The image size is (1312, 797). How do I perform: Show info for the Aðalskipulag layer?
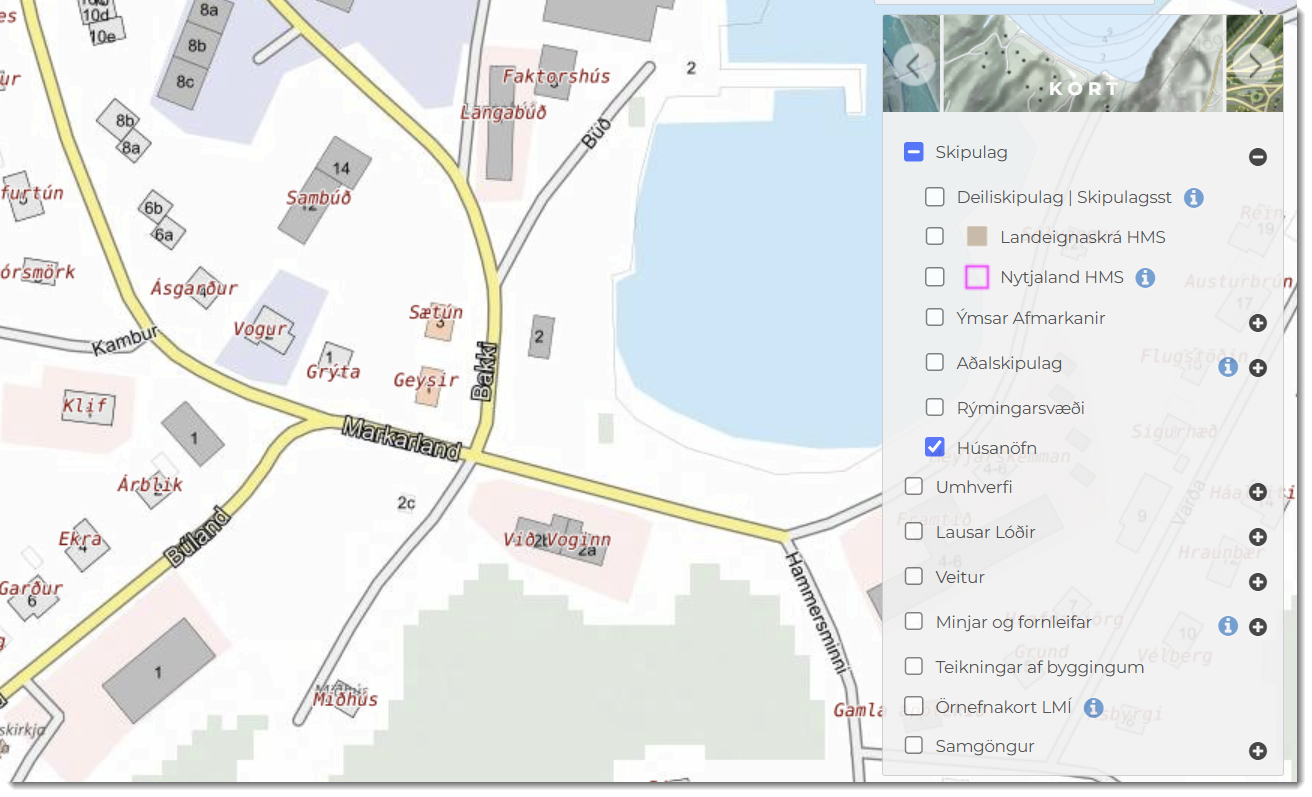[1228, 367]
